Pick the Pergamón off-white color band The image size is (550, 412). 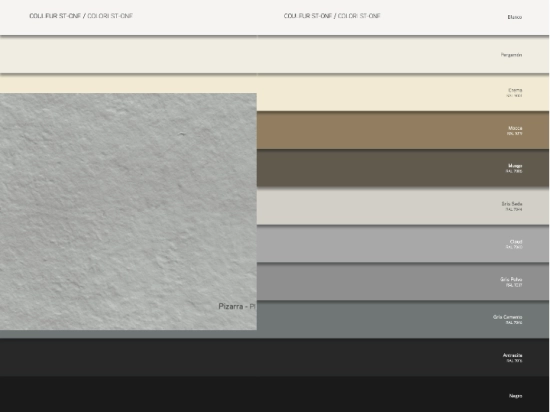coord(275,55)
